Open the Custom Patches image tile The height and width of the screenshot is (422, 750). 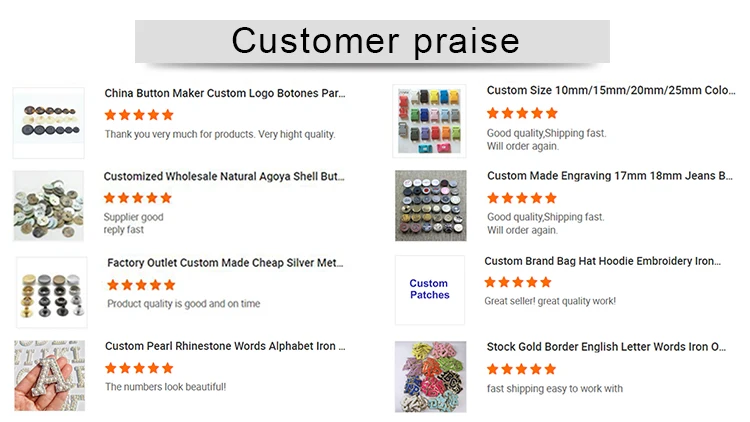click(430, 290)
